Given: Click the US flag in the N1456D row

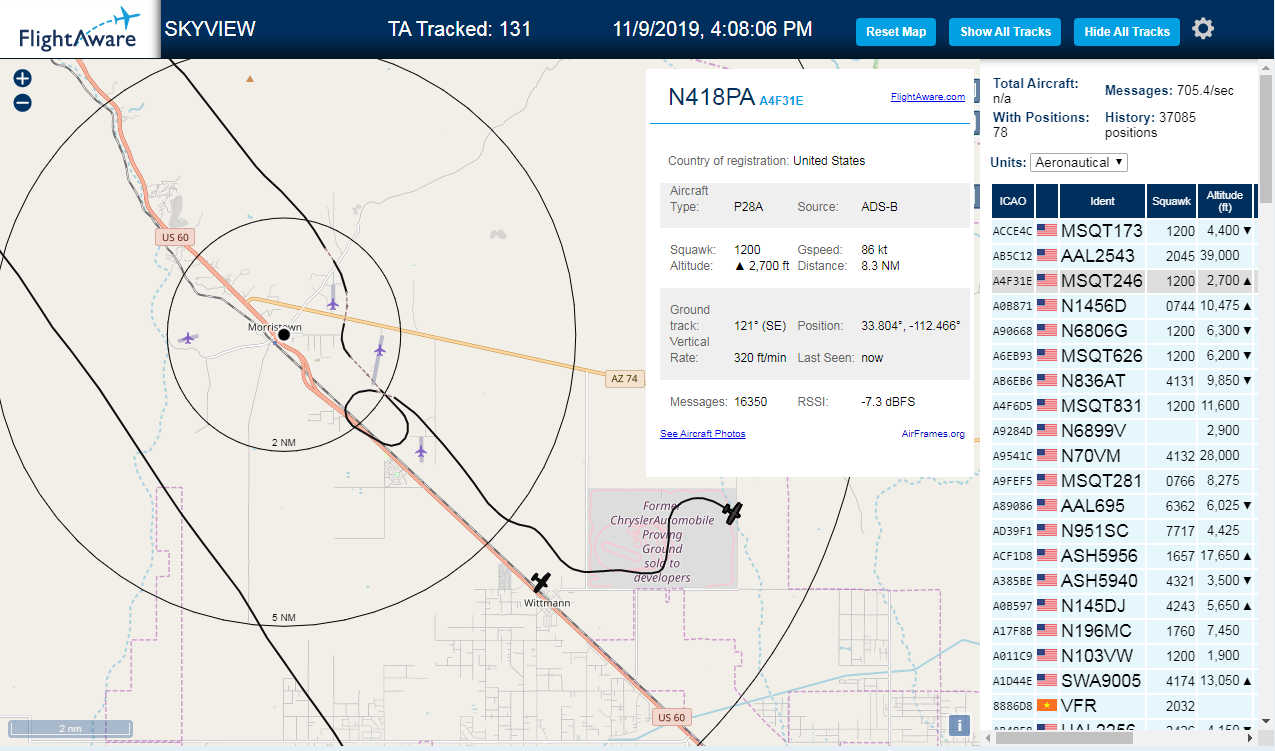Looking at the screenshot, I should tap(1047, 306).
